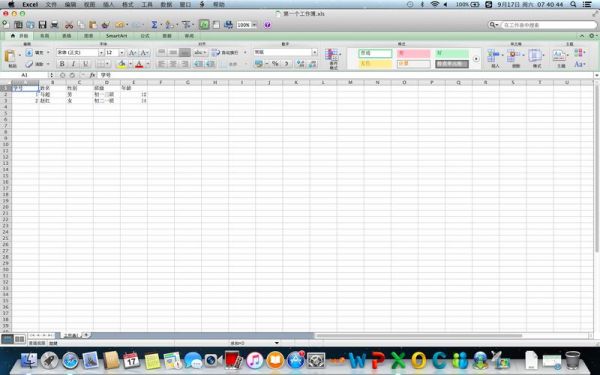
Task: Click the pink 'Bad' cell style
Action: [x=413, y=54]
